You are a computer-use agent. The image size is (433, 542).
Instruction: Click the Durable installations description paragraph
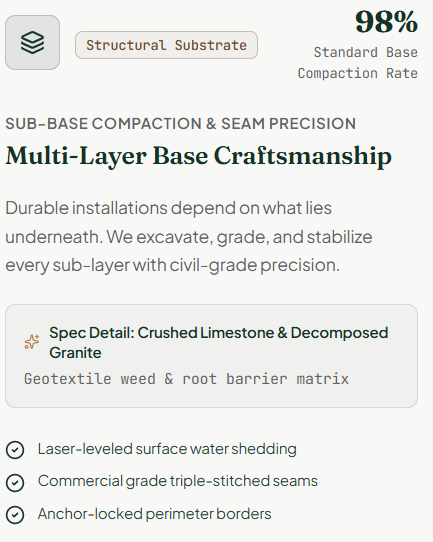[x=189, y=237]
